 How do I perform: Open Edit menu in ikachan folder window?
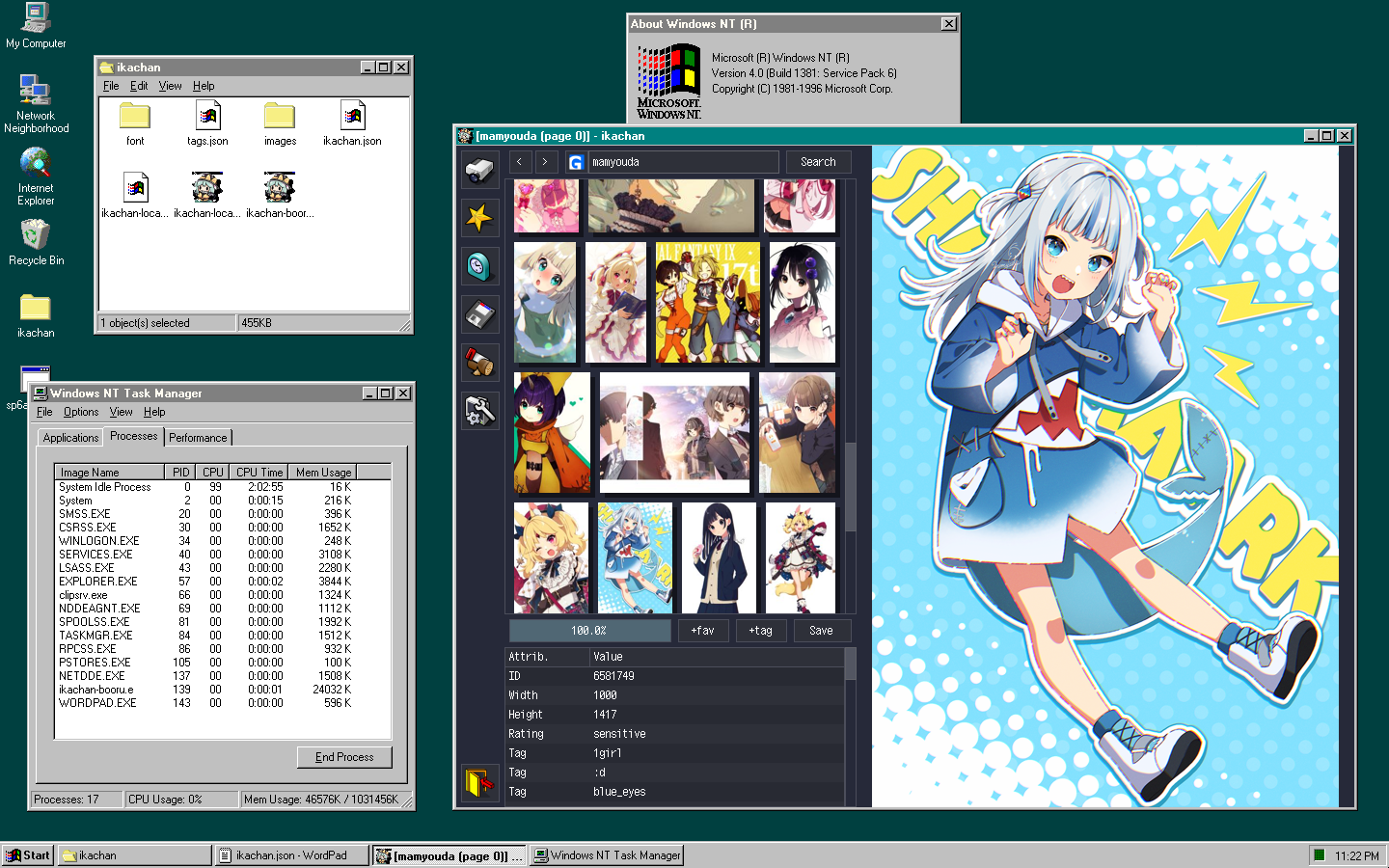click(139, 86)
